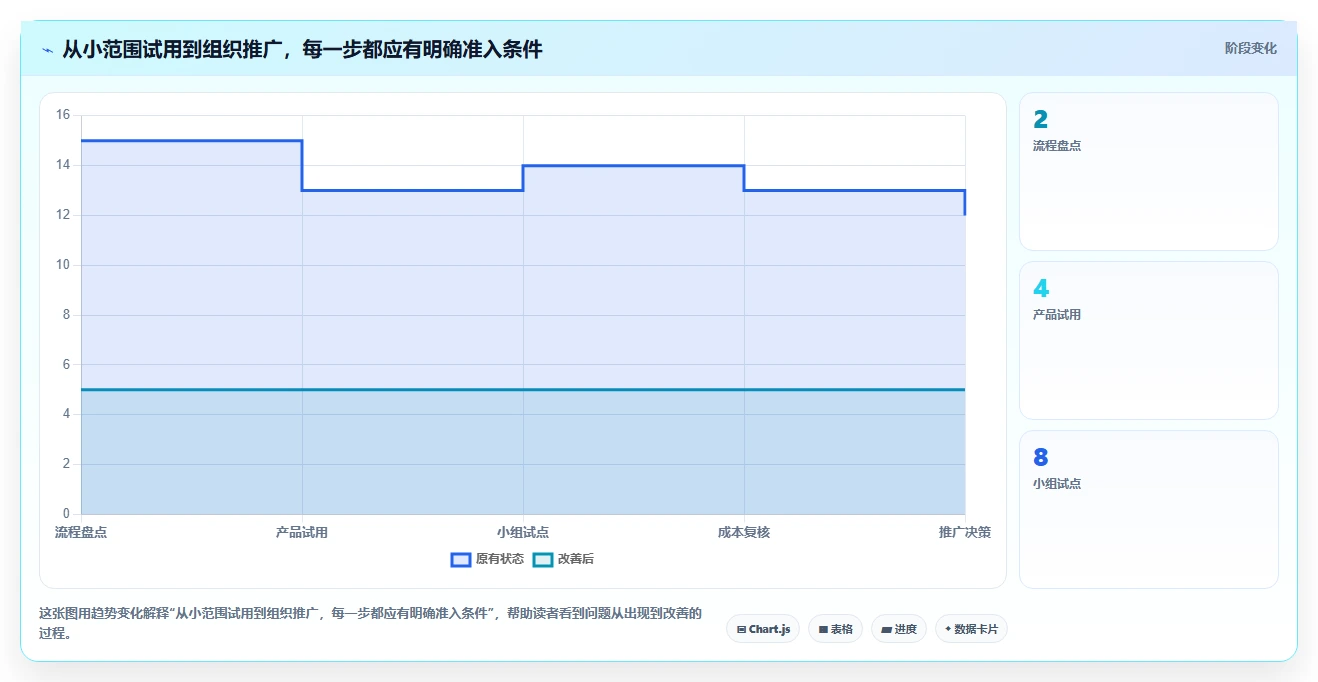Click the y-axis value 14
1318x682 pixels.
pyautogui.click(x=62, y=165)
